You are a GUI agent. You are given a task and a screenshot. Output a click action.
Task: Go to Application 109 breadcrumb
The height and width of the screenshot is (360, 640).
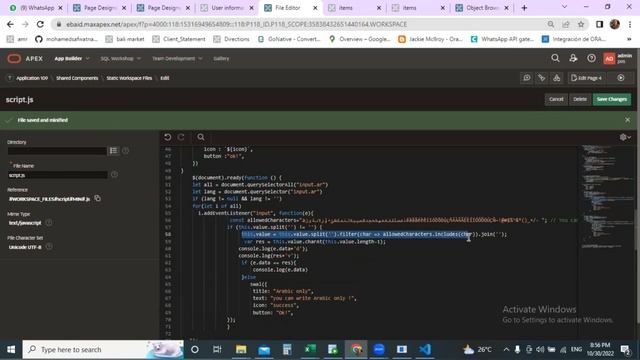click(x=32, y=78)
